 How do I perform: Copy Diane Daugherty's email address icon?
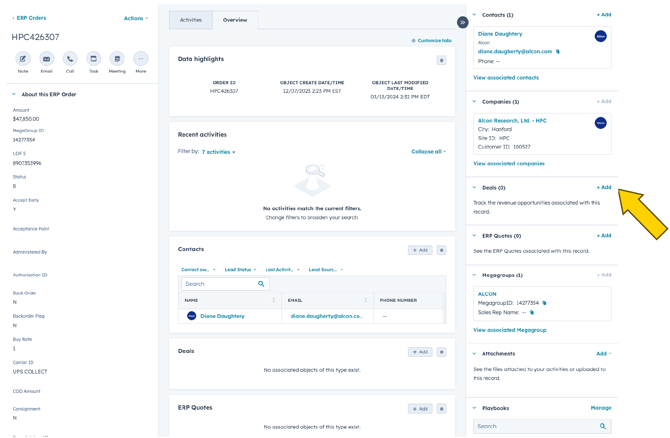[558, 51]
